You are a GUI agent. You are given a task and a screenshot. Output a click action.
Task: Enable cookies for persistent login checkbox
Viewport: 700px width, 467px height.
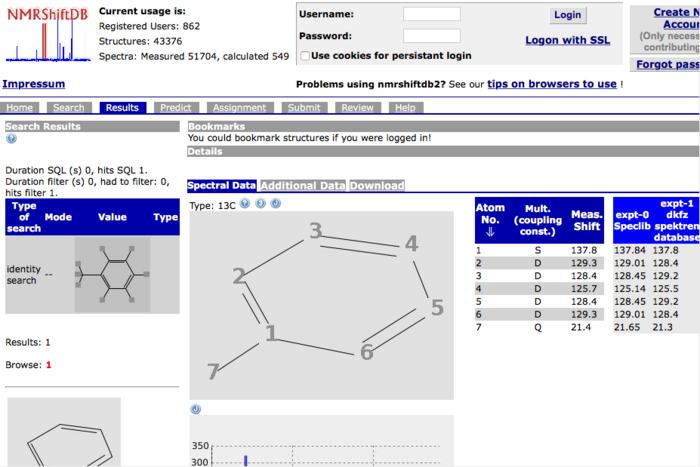pos(304,56)
